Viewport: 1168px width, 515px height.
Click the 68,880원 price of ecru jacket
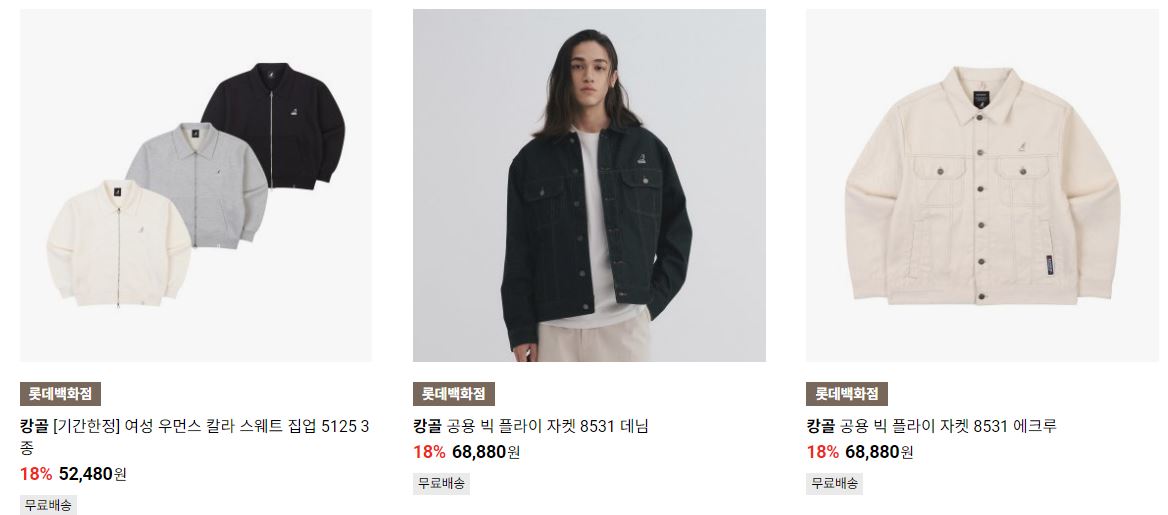coord(880,452)
